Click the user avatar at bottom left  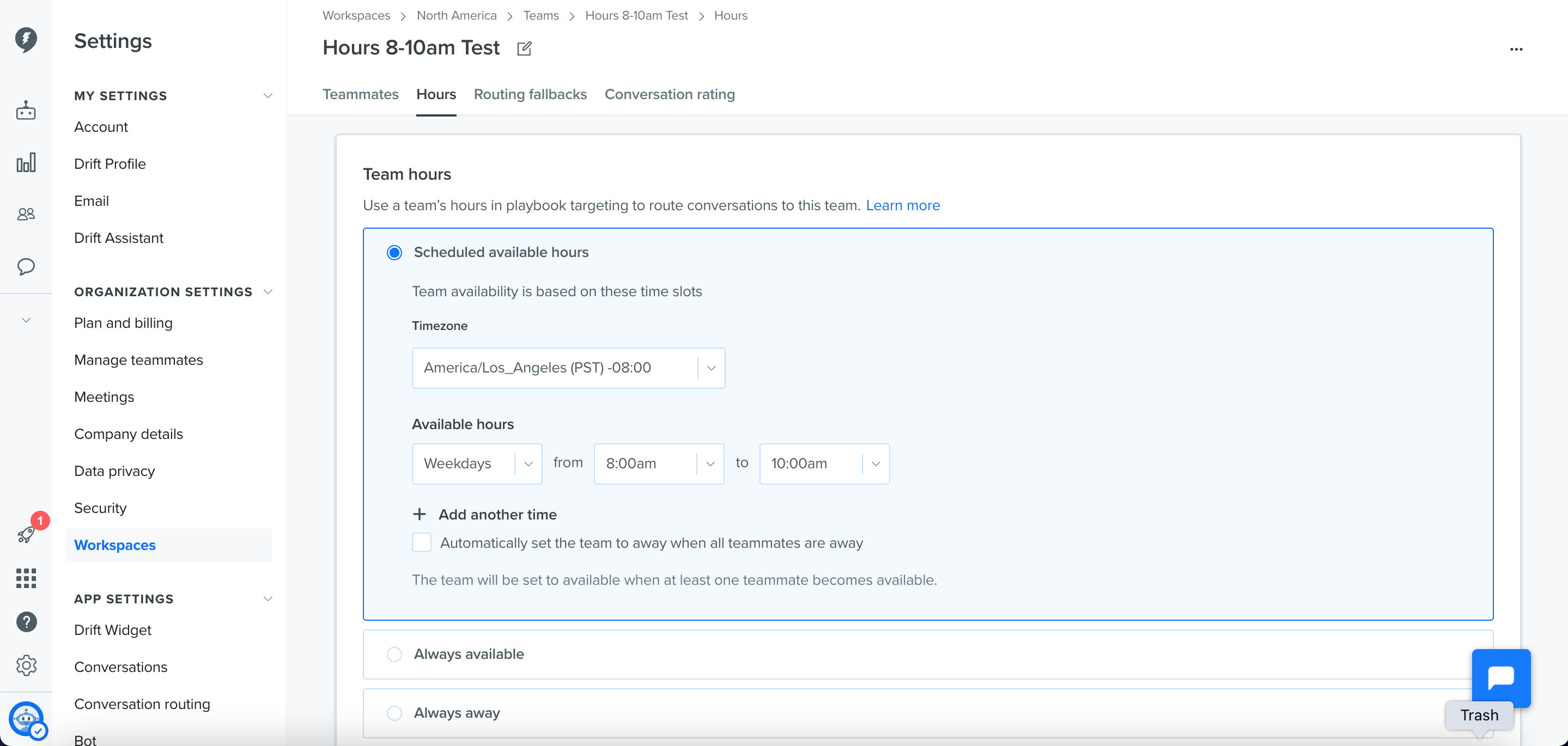coord(26,720)
